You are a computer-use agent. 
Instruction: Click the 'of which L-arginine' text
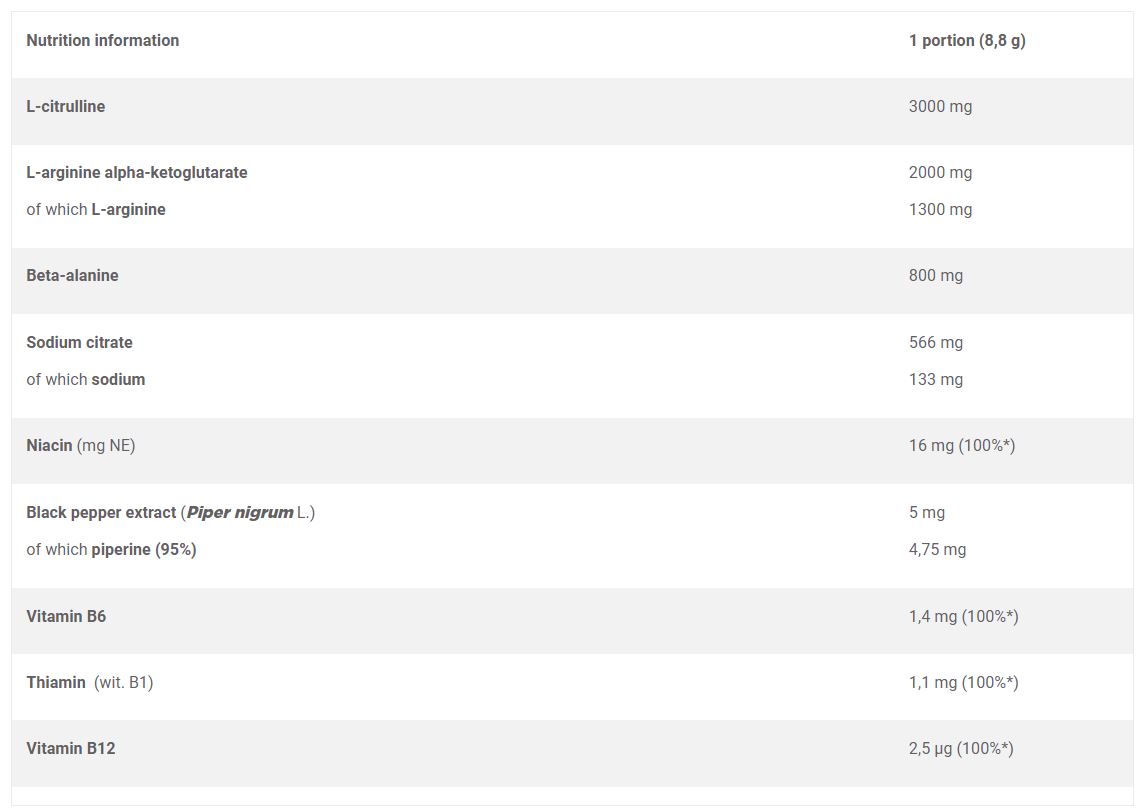click(96, 210)
